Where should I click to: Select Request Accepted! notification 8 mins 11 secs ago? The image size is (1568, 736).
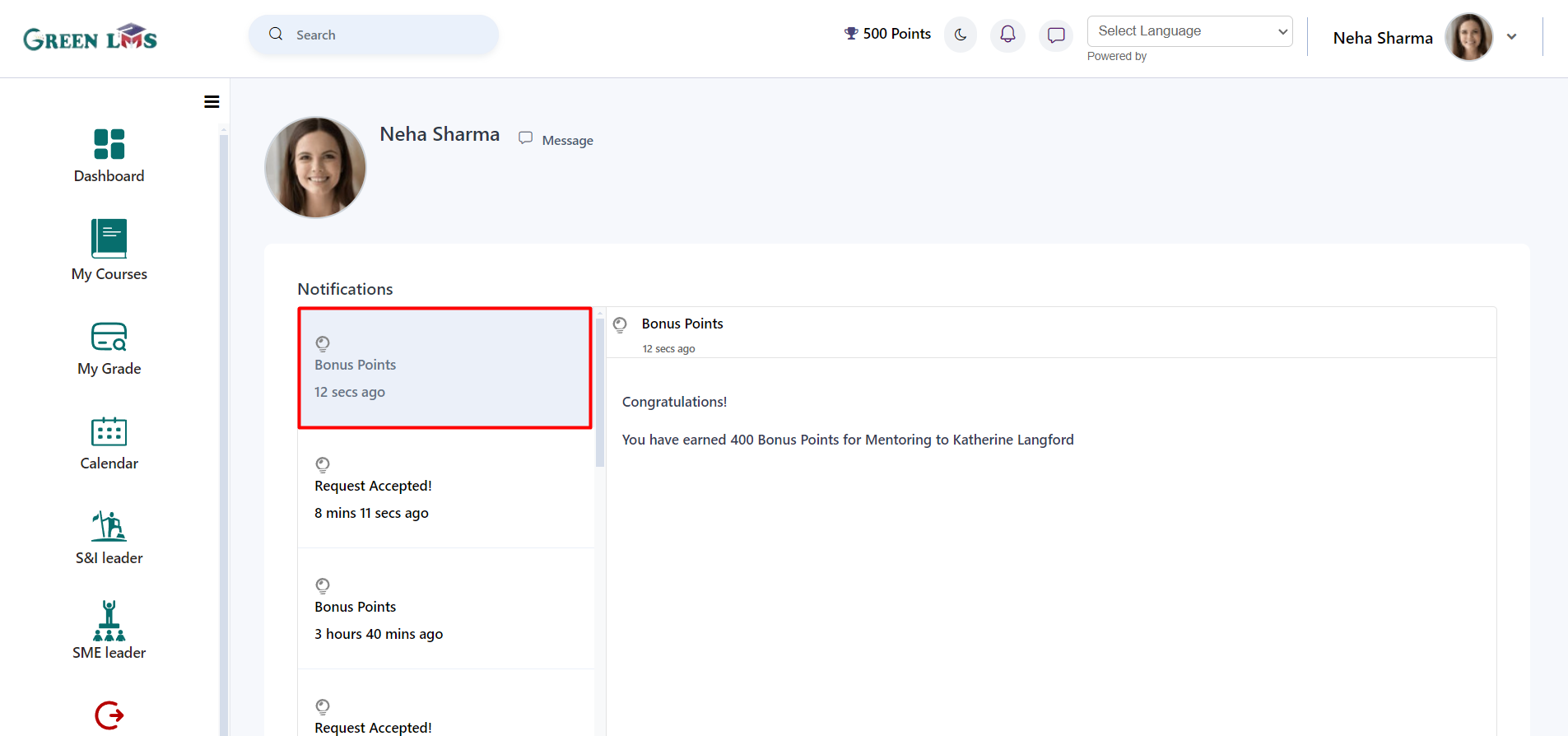click(445, 488)
